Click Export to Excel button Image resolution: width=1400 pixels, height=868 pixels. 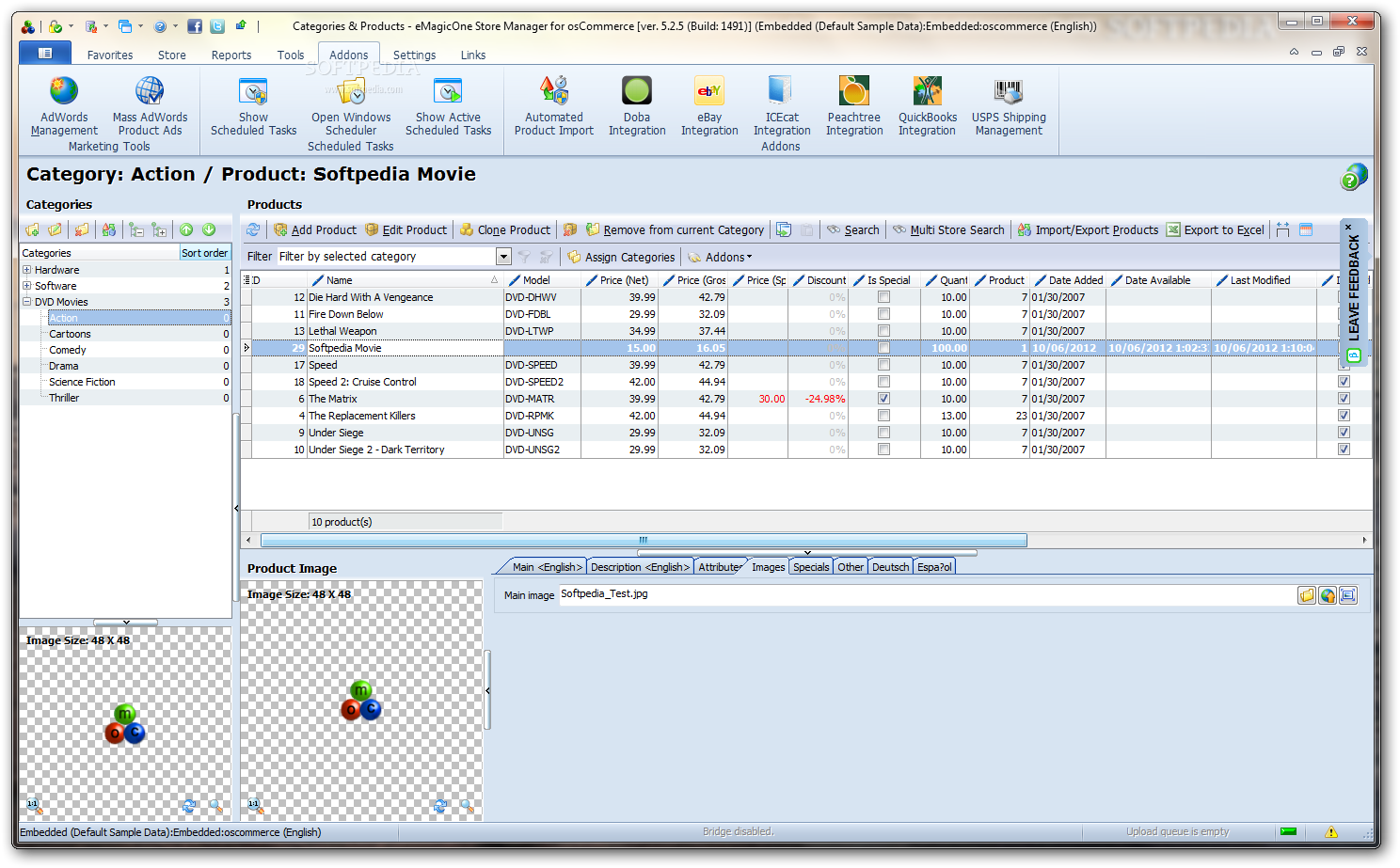click(x=1216, y=229)
